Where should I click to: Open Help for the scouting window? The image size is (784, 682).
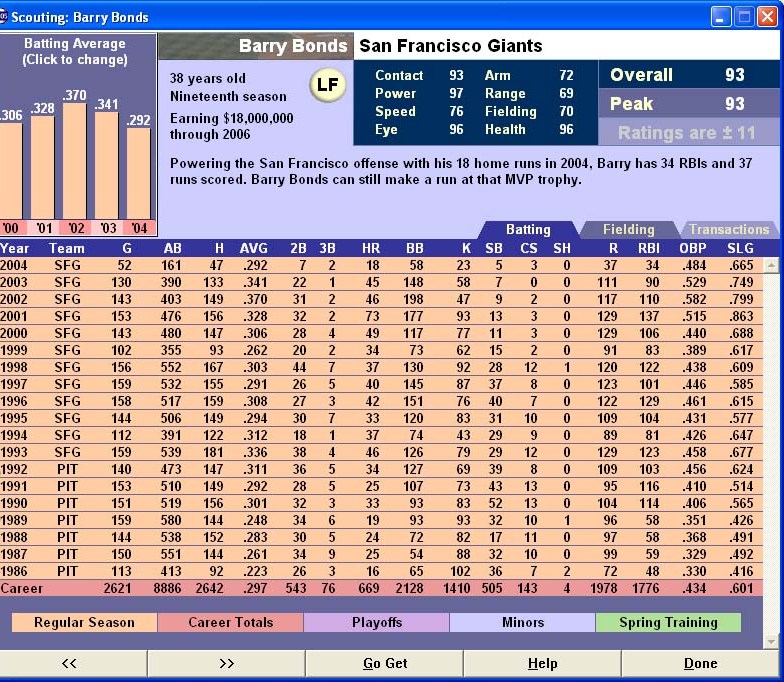pos(542,663)
